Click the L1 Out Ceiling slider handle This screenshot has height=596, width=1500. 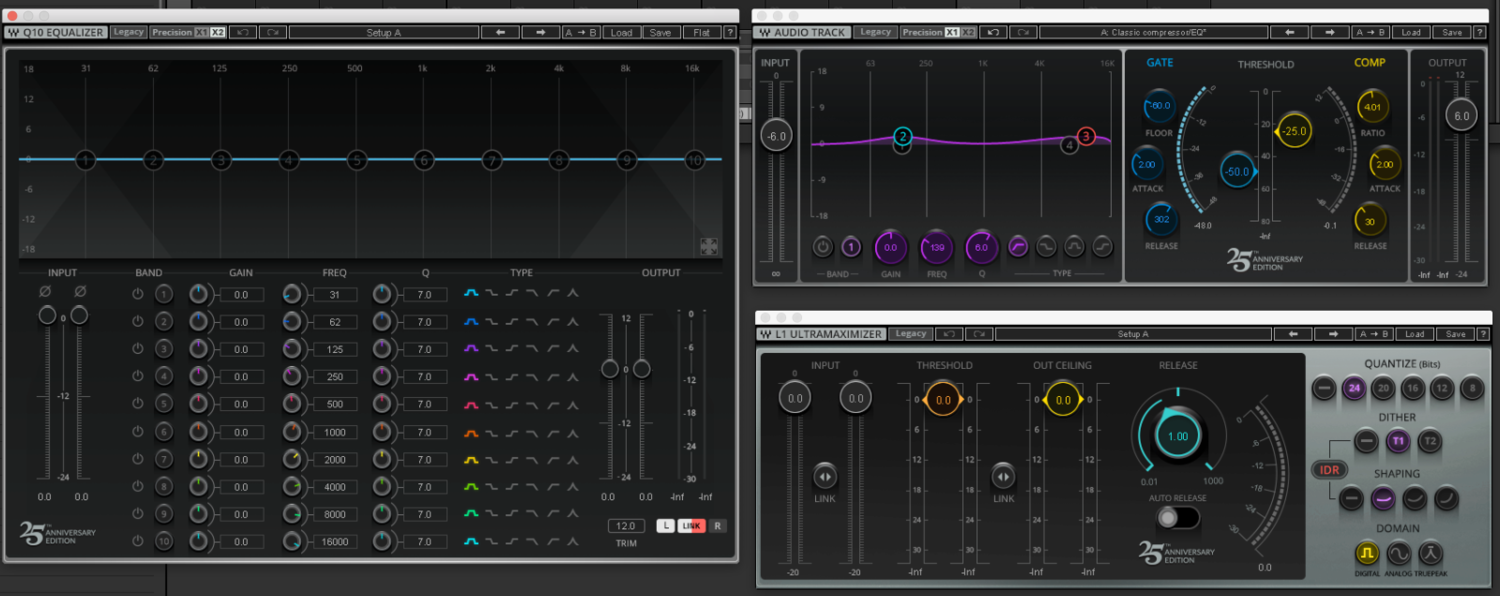(x=1063, y=400)
